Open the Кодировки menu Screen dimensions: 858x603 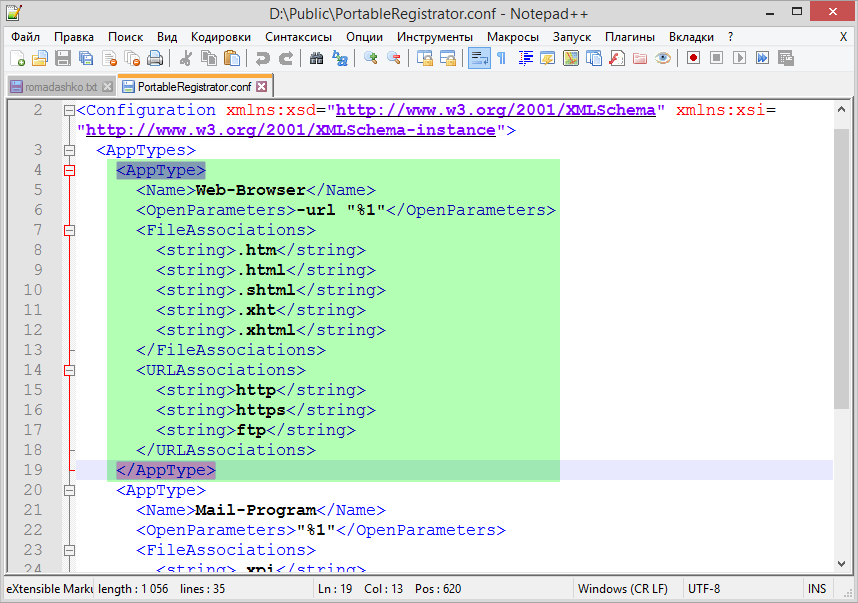pyautogui.click(x=221, y=37)
